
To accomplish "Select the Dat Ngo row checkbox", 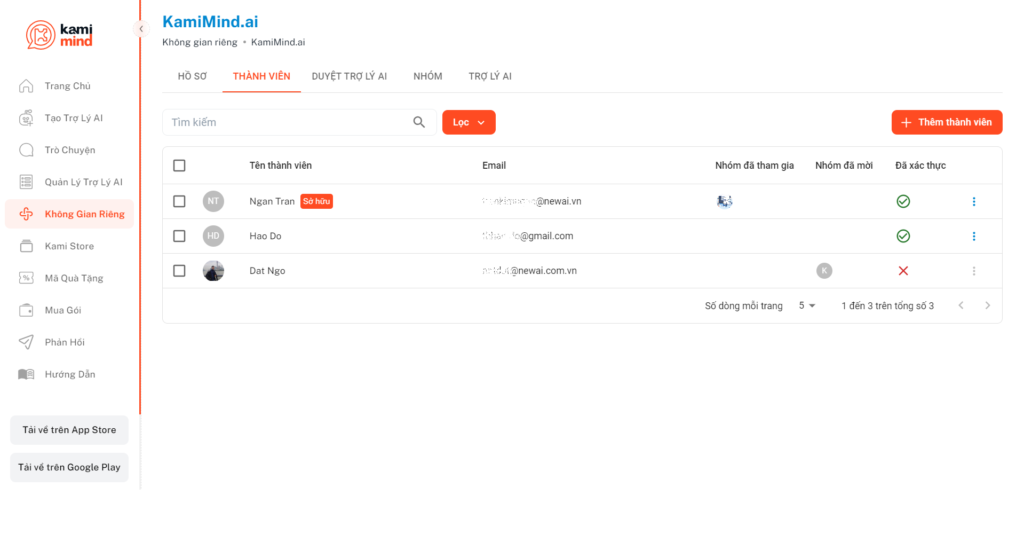I will 179,270.
